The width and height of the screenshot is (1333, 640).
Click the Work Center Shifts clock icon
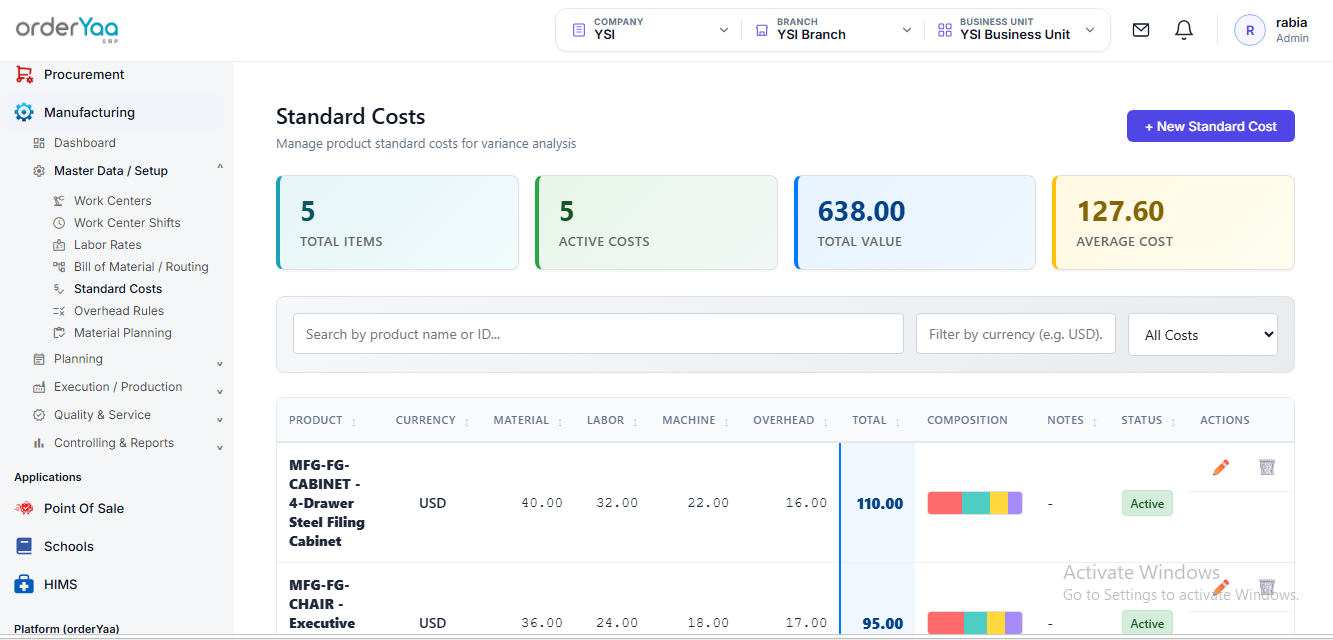(59, 223)
